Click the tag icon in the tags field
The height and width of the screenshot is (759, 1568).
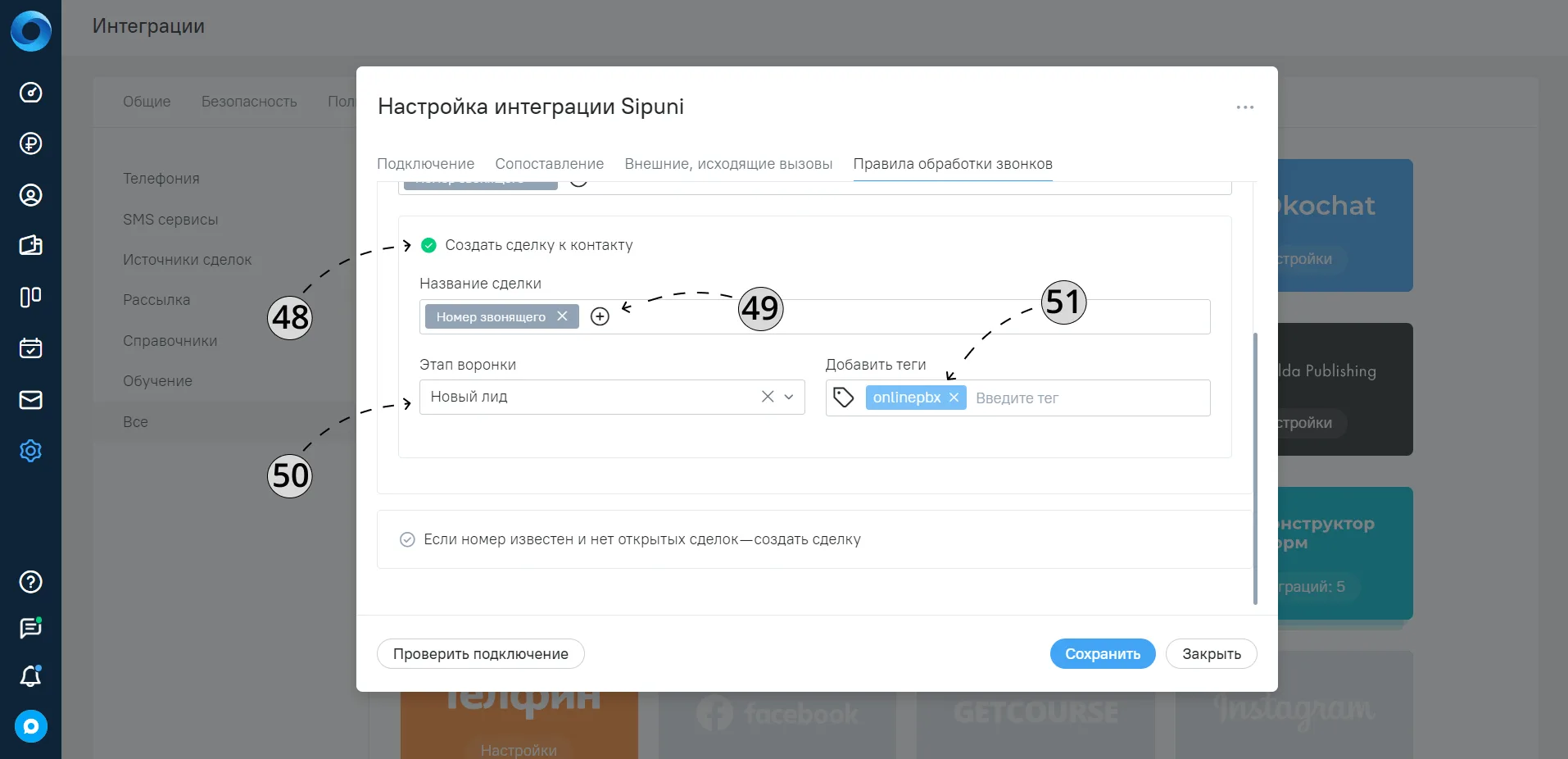coord(844,398)
